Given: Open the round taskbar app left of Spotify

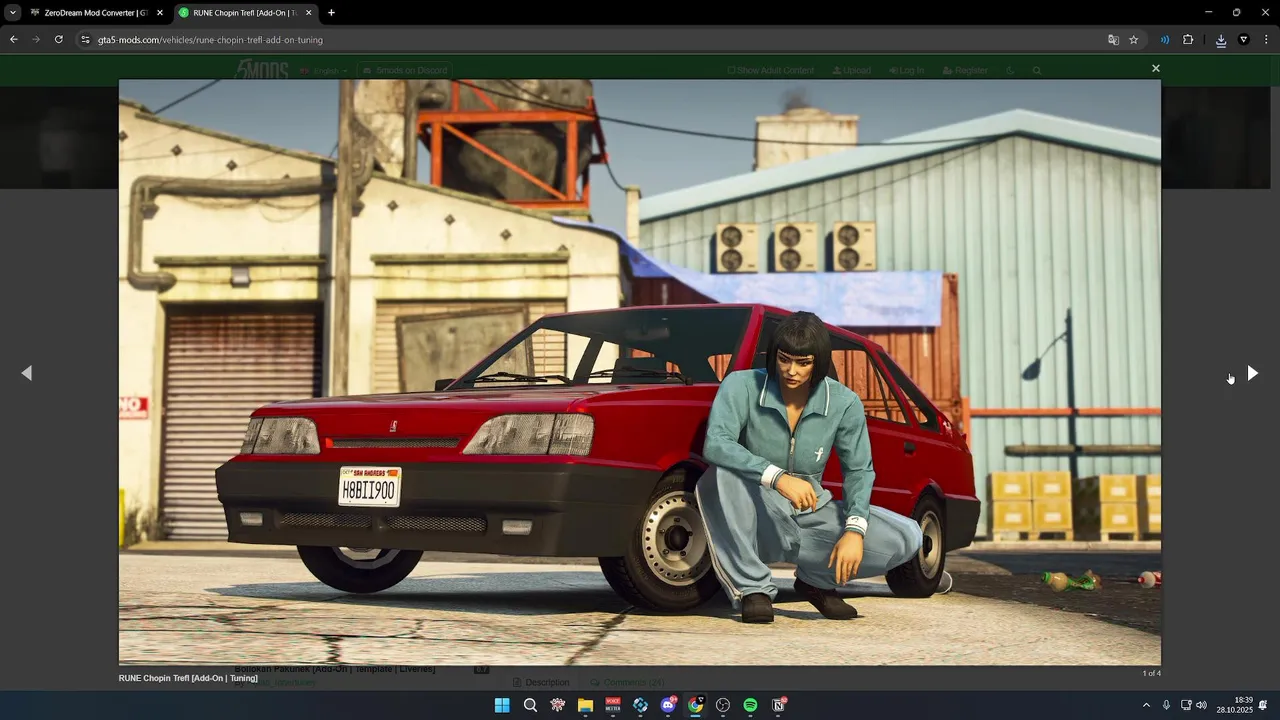Looking at the screenshot, I should [x=723, y=705].
